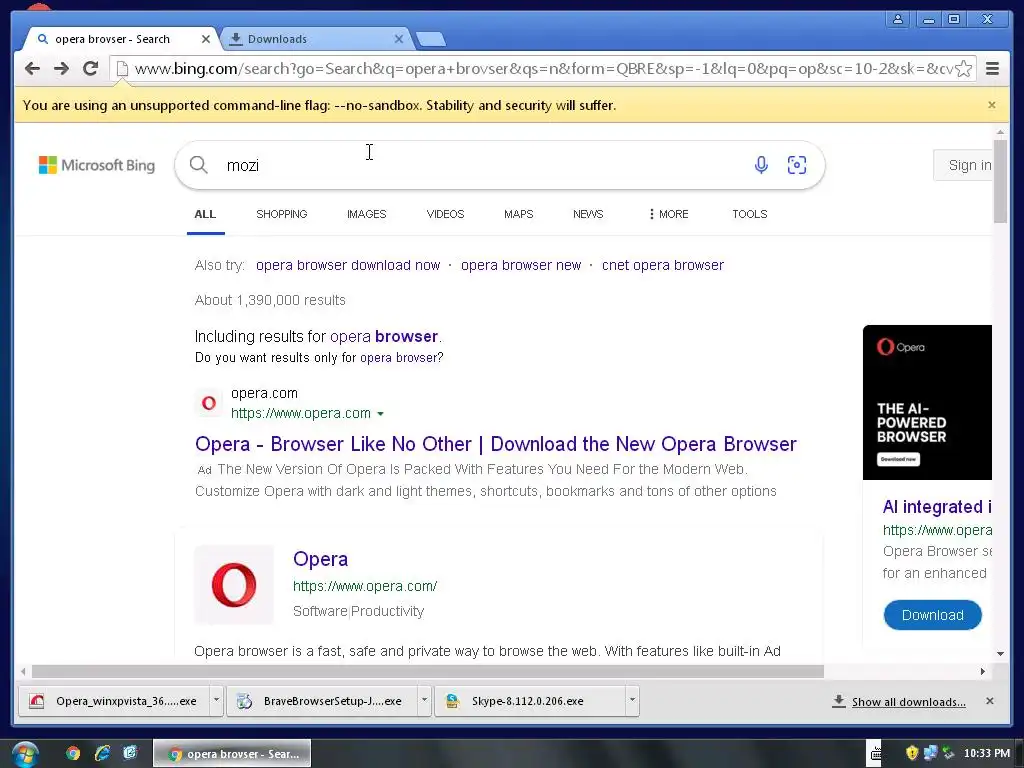The width and height of the screenshot is (1024, 768).
Task: Click https://www.opera.com/ link in Opera card
Action: click(x=365, y=586)
